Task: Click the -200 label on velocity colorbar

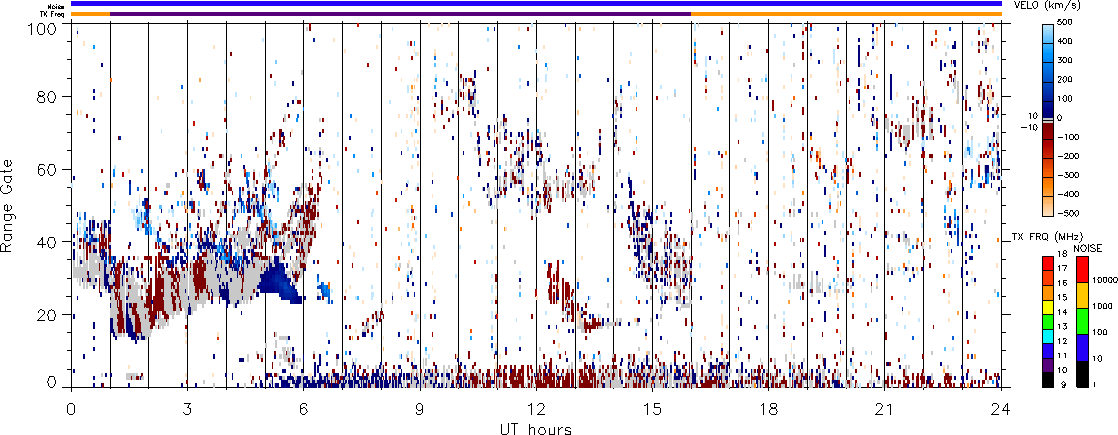Action: (1071, 155)
